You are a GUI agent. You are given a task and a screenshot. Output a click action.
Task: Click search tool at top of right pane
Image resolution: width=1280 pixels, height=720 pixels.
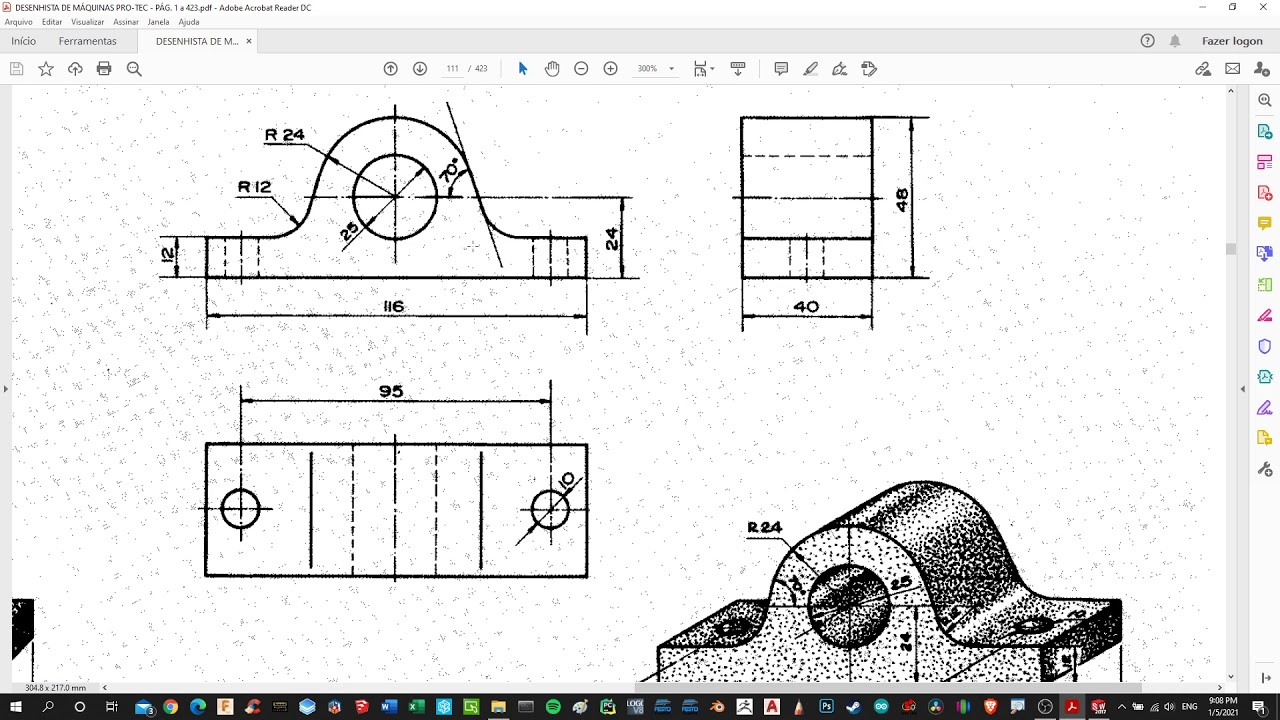[x=1265, y=100]
